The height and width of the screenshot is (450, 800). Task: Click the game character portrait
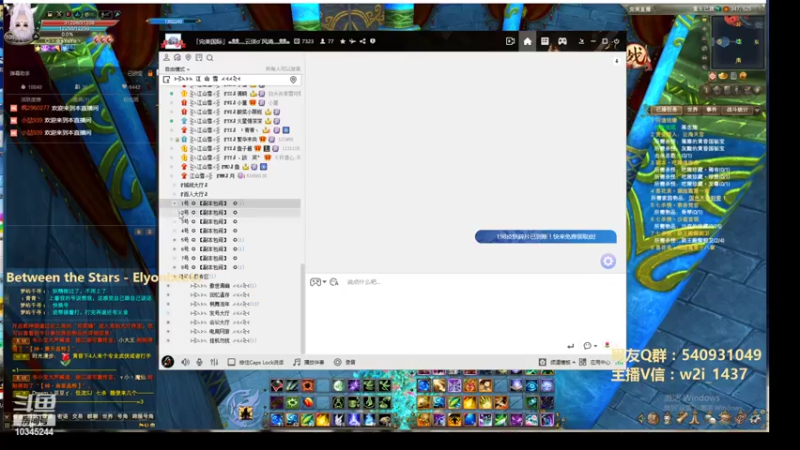[20, 24]
